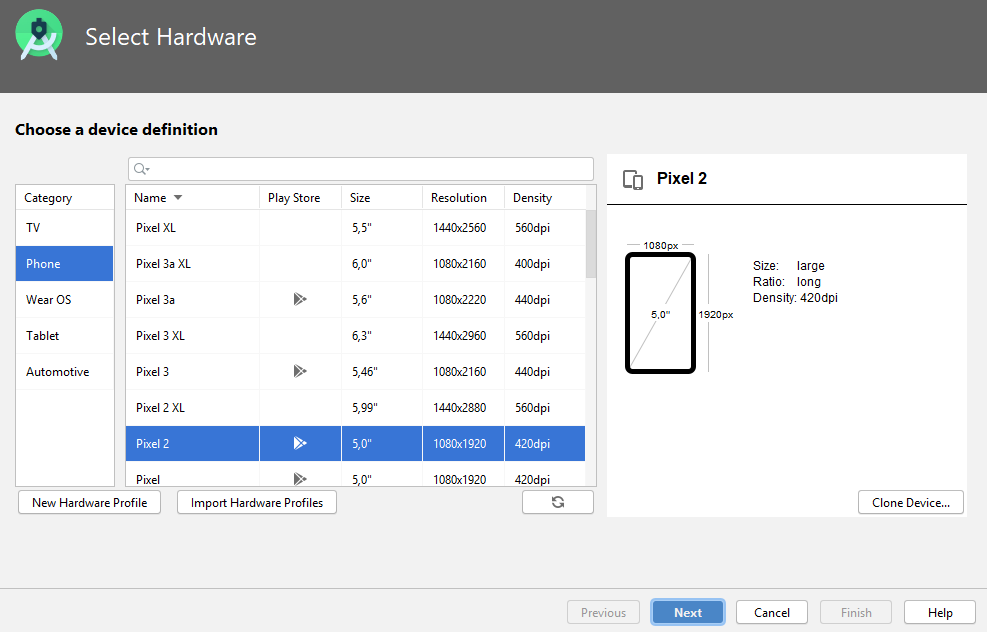Choose the Automotive category
Image resolution: width=987 pixels, height=632 pixels.
(x=64, y=371)
